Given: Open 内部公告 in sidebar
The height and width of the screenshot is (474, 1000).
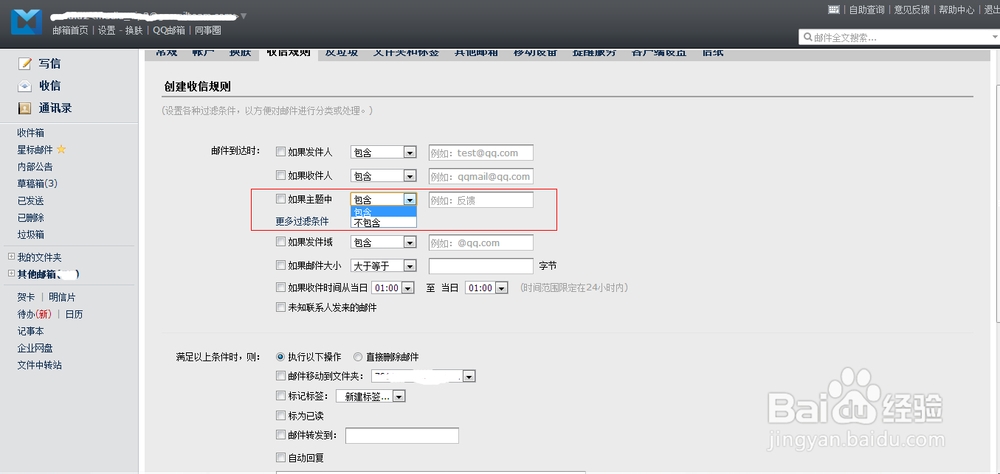Looking at the screenshot, I should 35,167.
